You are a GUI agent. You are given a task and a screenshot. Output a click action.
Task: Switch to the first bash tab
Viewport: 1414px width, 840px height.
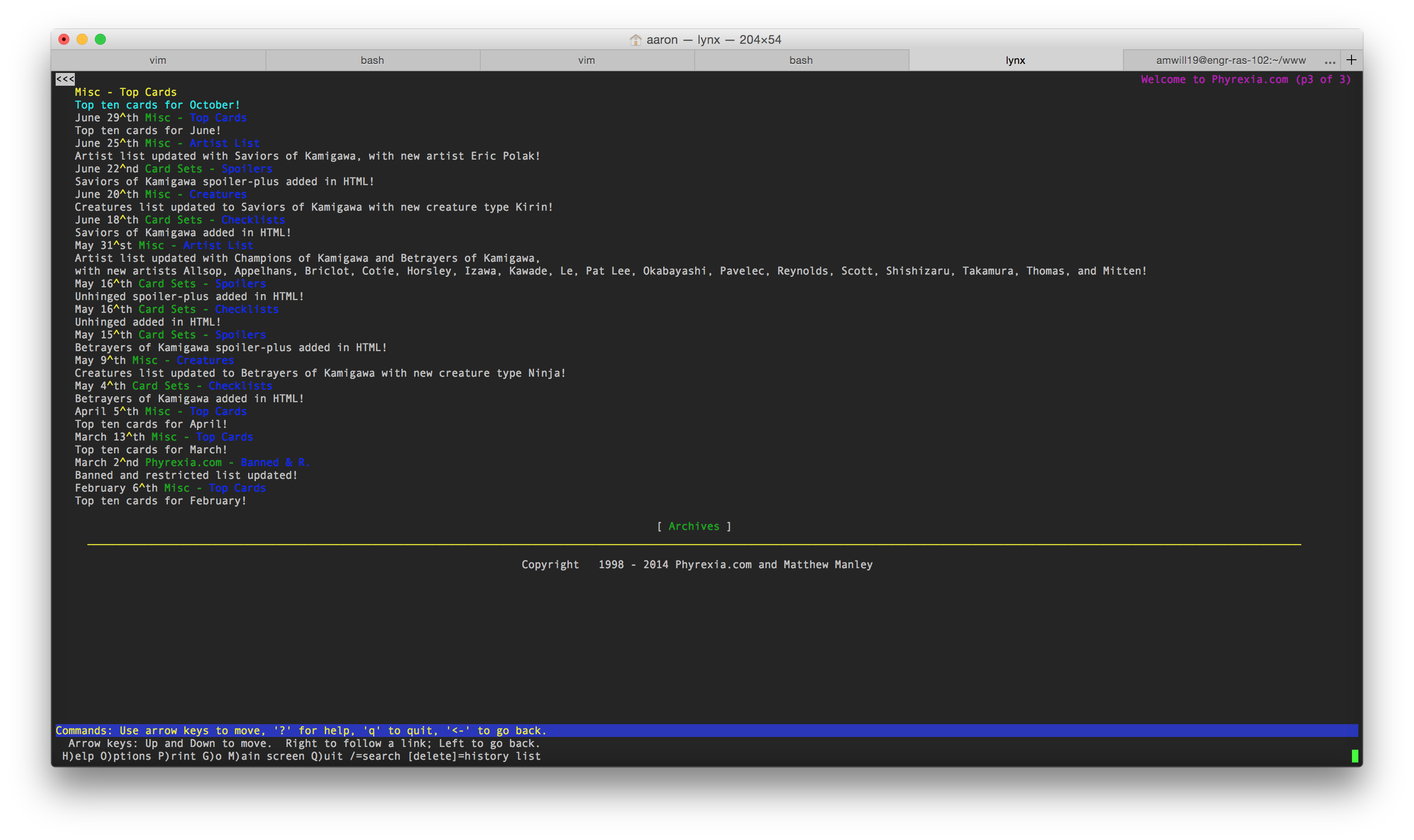pyautogui.click(x=373, y=60)
